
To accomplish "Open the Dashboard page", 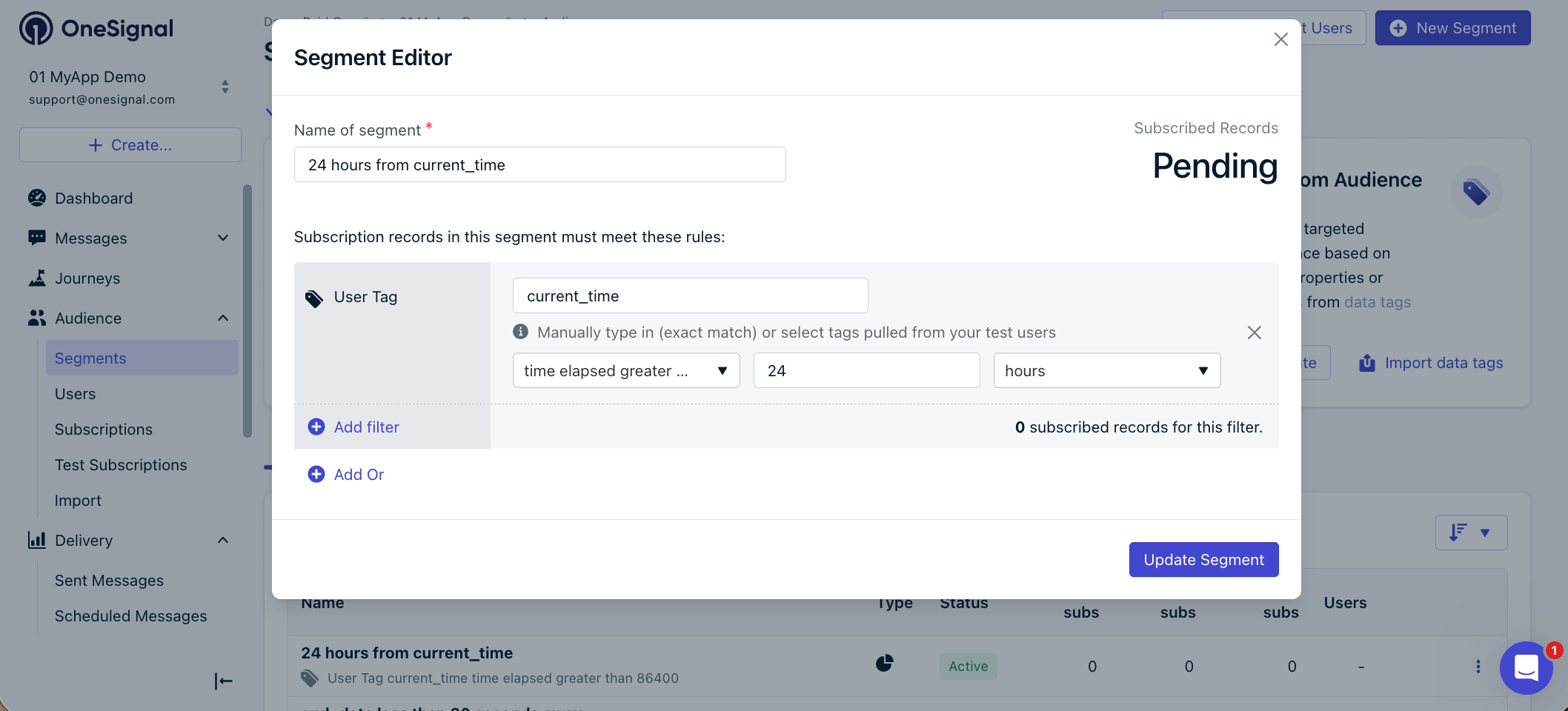I will (x=93, y=198).
